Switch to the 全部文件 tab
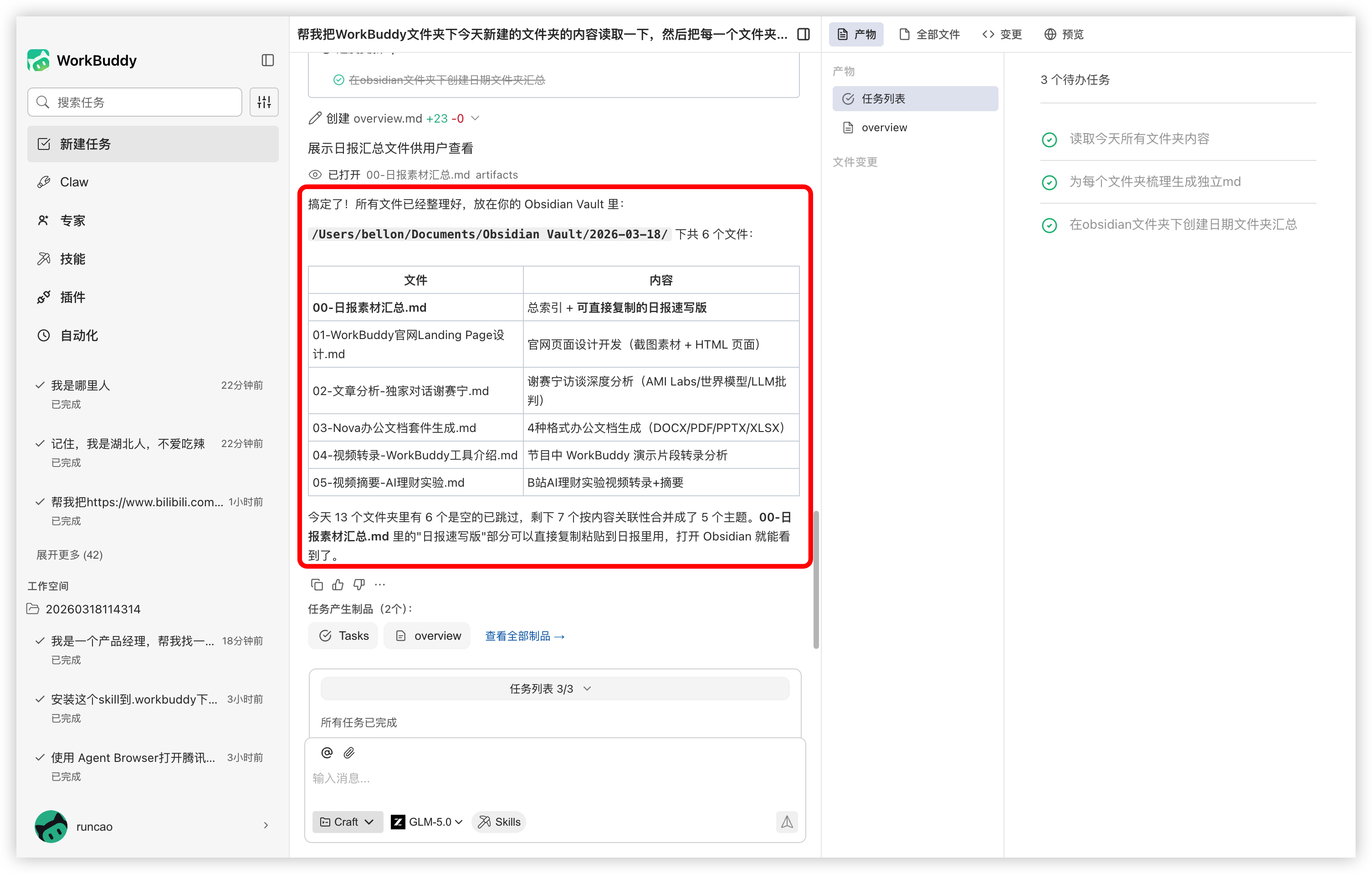 tap(929, 34)
